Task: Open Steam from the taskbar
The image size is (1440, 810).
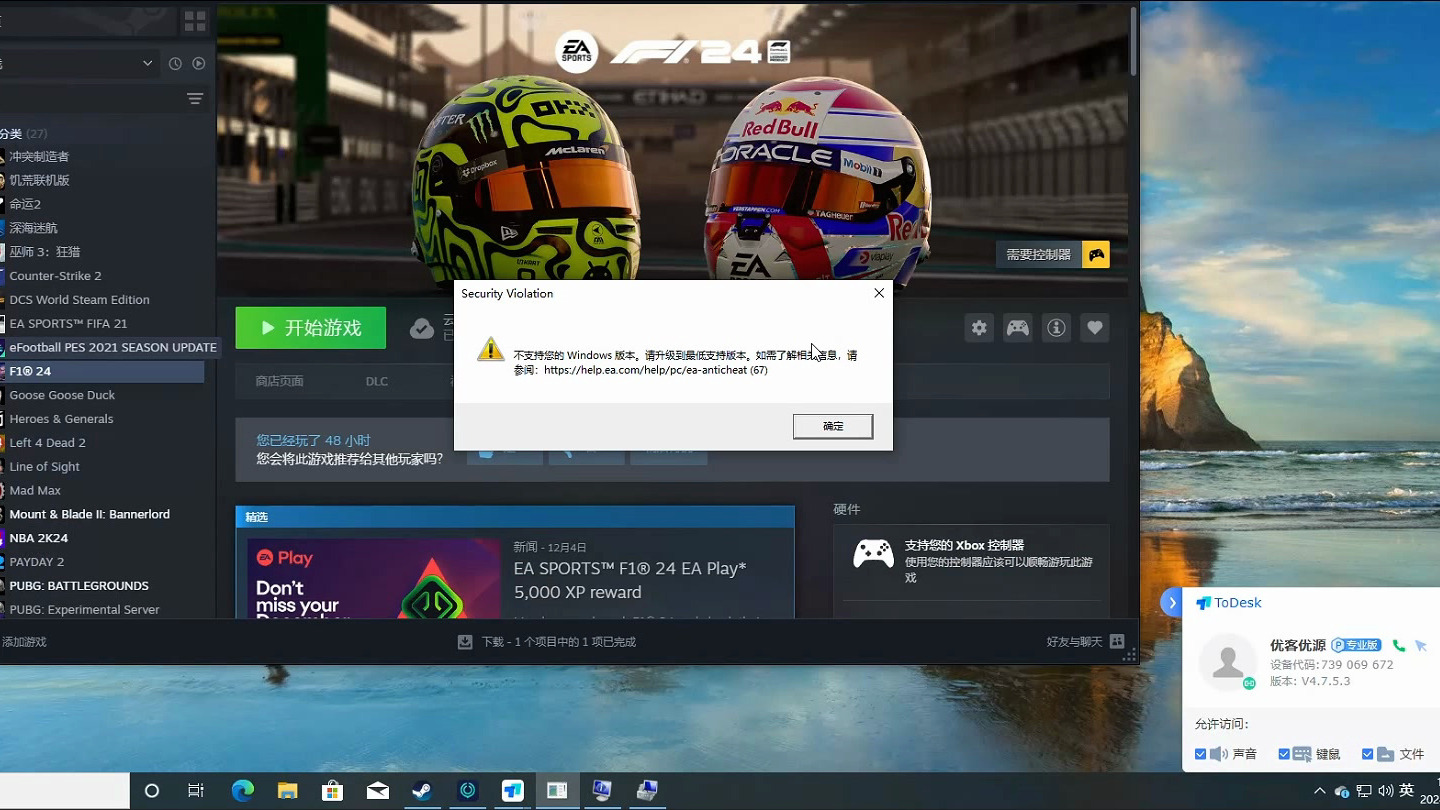Action: tap(422, 791)
